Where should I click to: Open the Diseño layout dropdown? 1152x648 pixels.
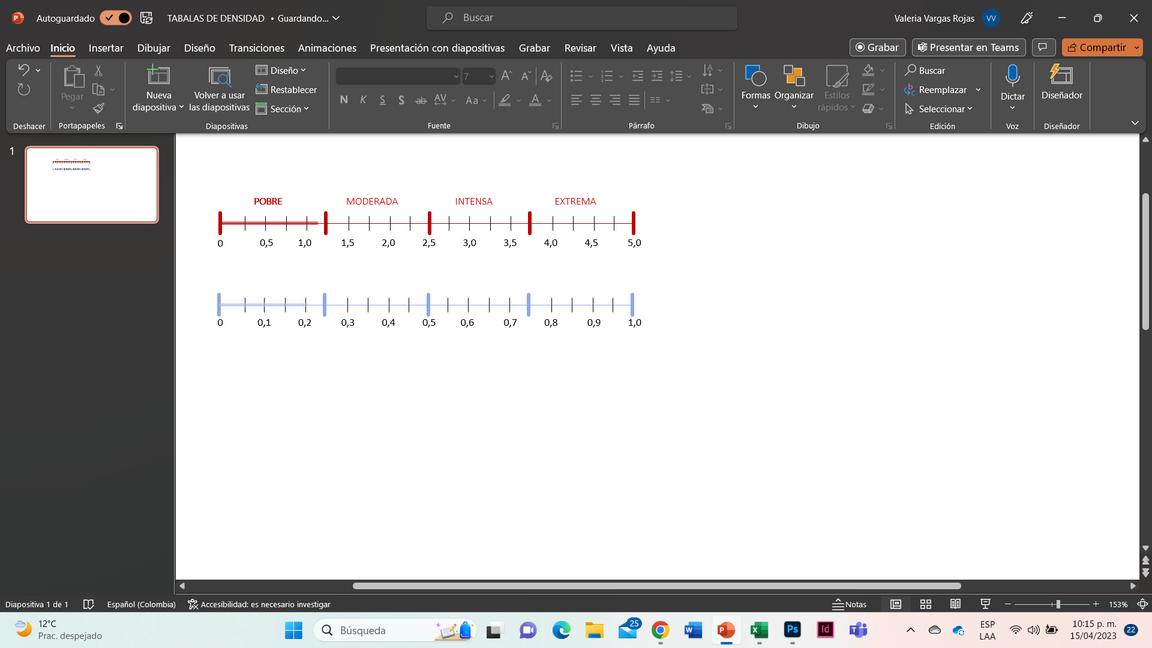(x=281, y=71)
